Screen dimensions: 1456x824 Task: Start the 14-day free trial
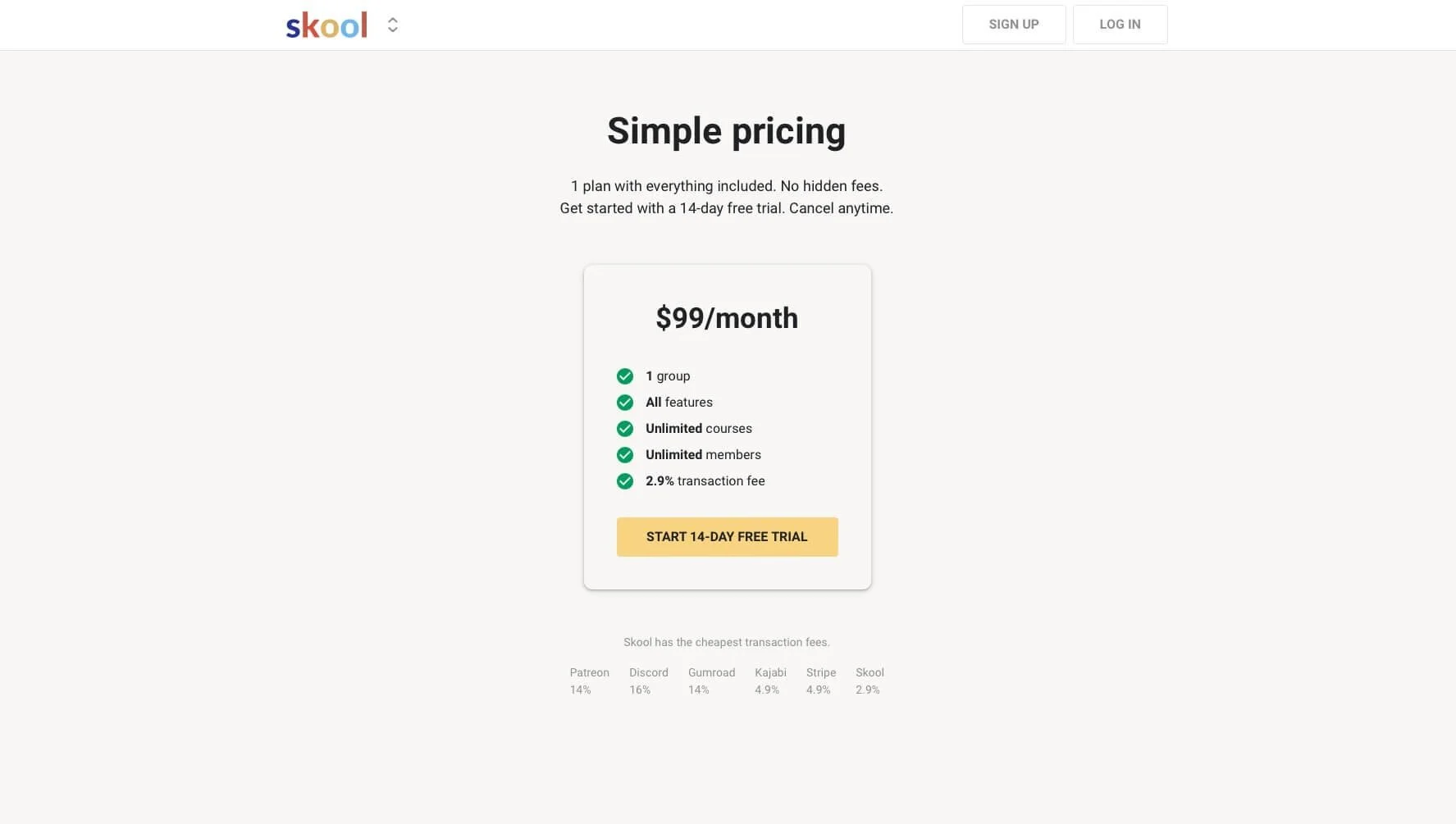click(727, 537)
